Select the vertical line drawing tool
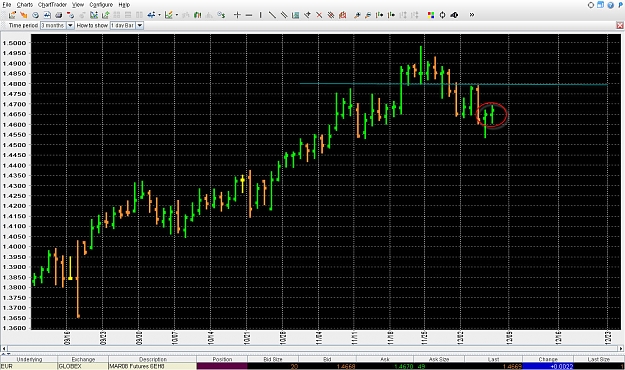This screenshot has height=370, width=625. coord(260,15)
